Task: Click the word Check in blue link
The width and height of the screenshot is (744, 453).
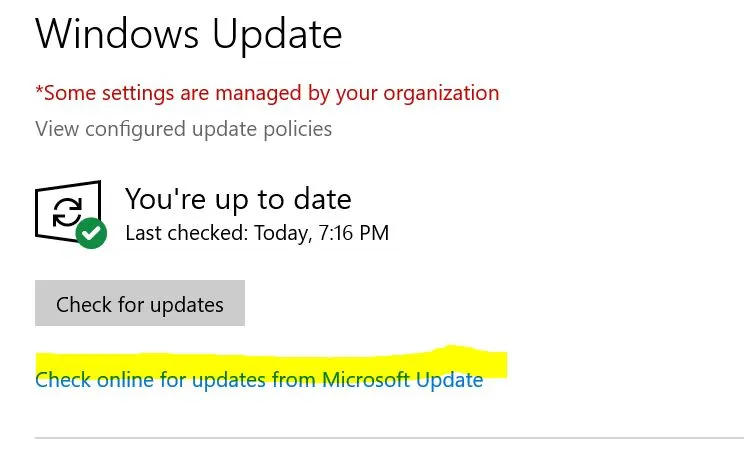Action: point(63,380)
